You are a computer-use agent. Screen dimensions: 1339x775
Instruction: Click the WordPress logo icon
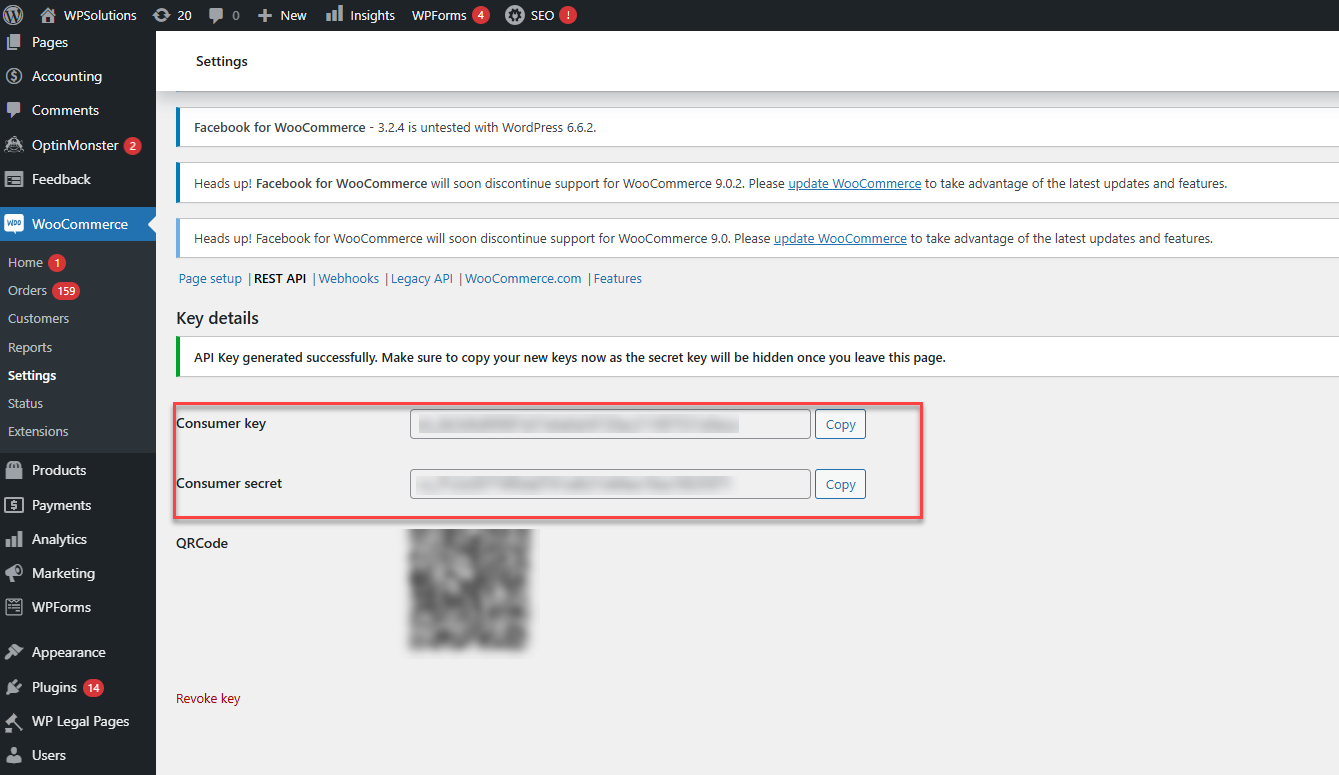click(x=14, y=15)
